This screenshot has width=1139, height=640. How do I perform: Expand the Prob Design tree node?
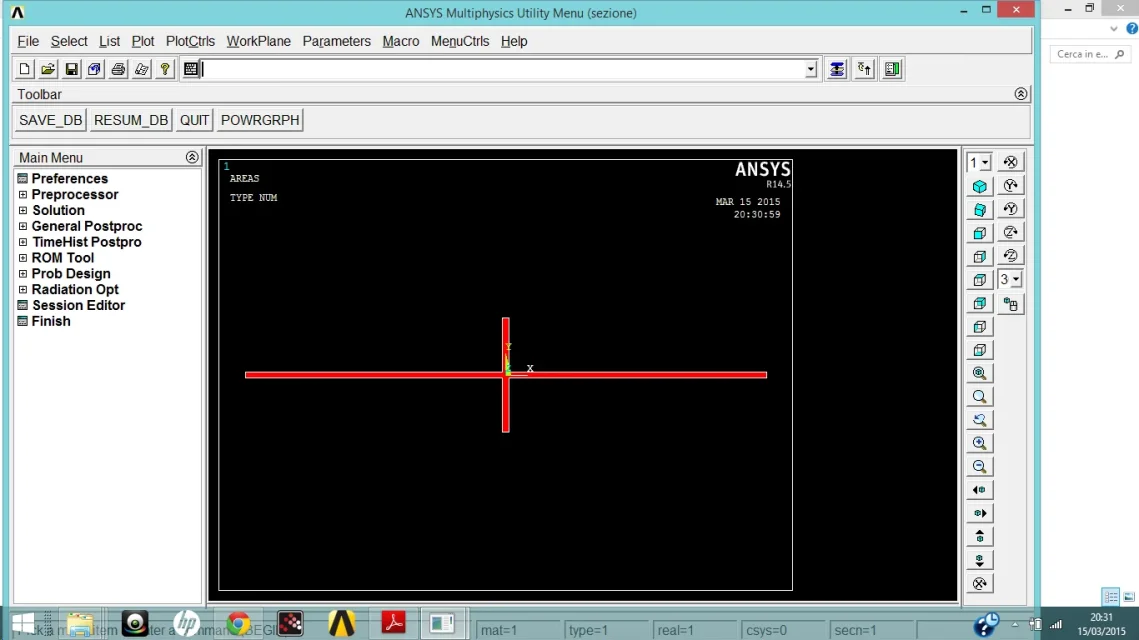23,274
